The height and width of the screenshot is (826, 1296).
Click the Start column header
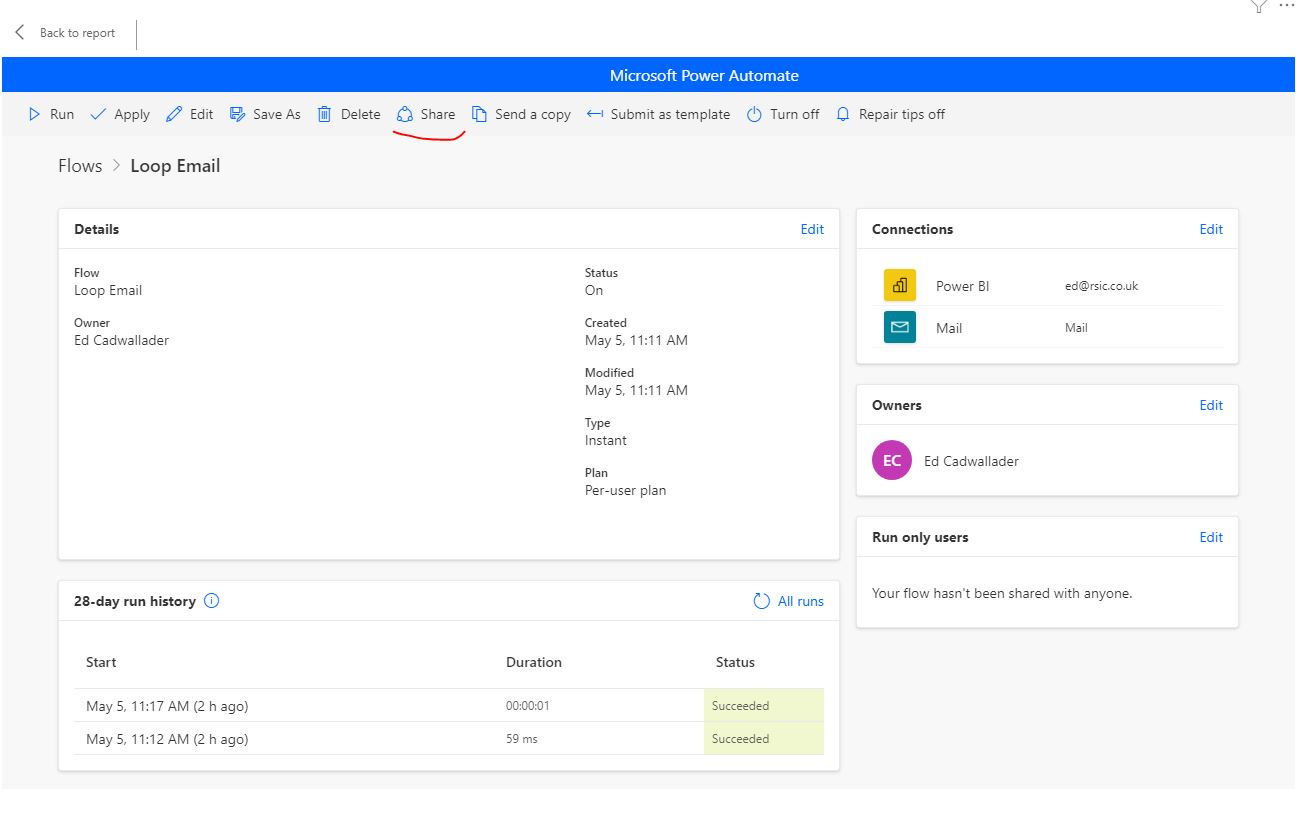pyautogui.click(x=101, y=662)
